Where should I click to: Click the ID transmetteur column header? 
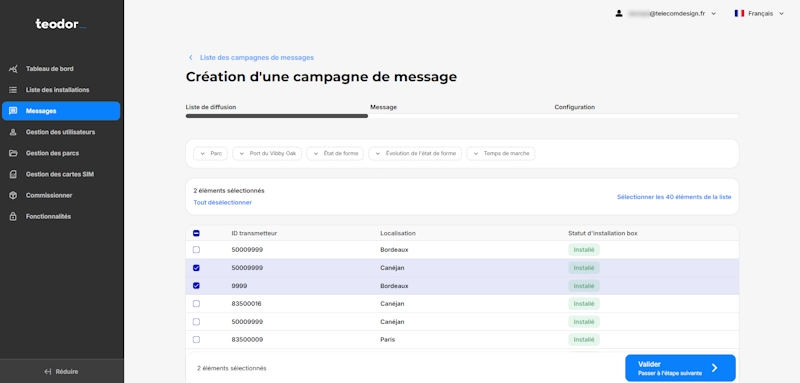(x=254, y=234)
